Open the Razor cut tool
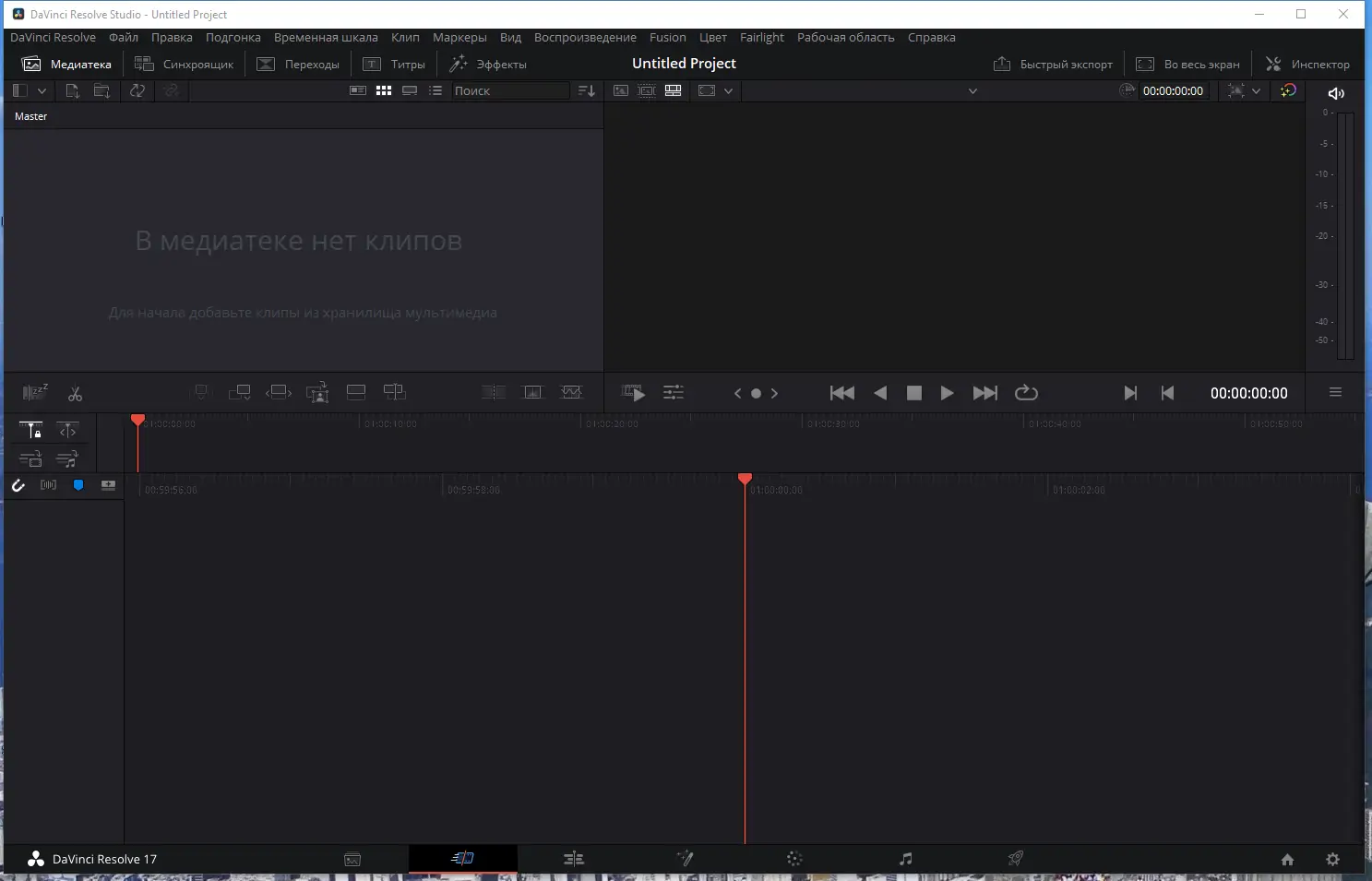The image size is (1372, 881). coord(76,392)
